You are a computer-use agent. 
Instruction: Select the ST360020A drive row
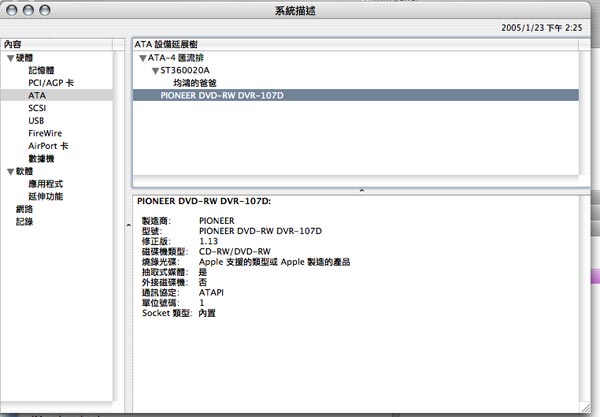coord(355,70)
